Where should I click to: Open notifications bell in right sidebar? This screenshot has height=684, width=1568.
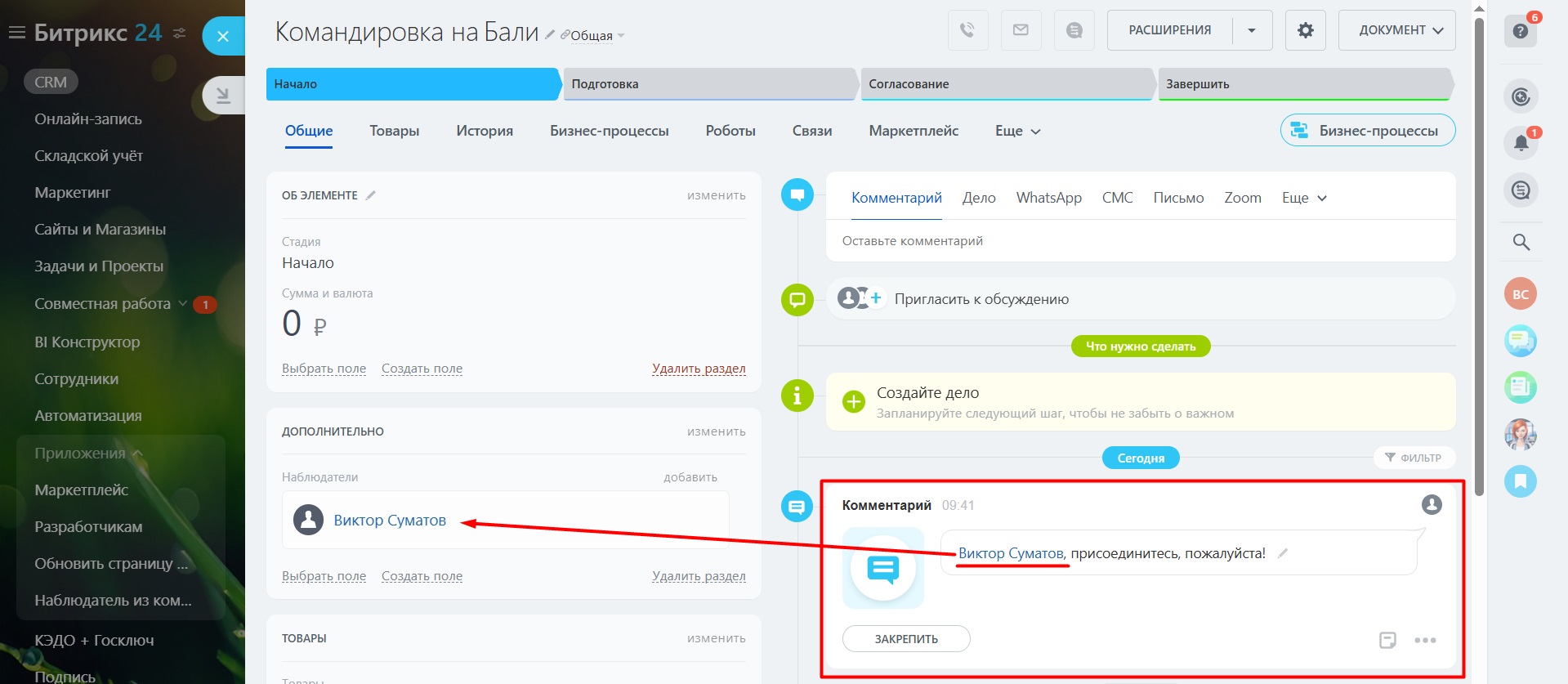coord(1521,143)
